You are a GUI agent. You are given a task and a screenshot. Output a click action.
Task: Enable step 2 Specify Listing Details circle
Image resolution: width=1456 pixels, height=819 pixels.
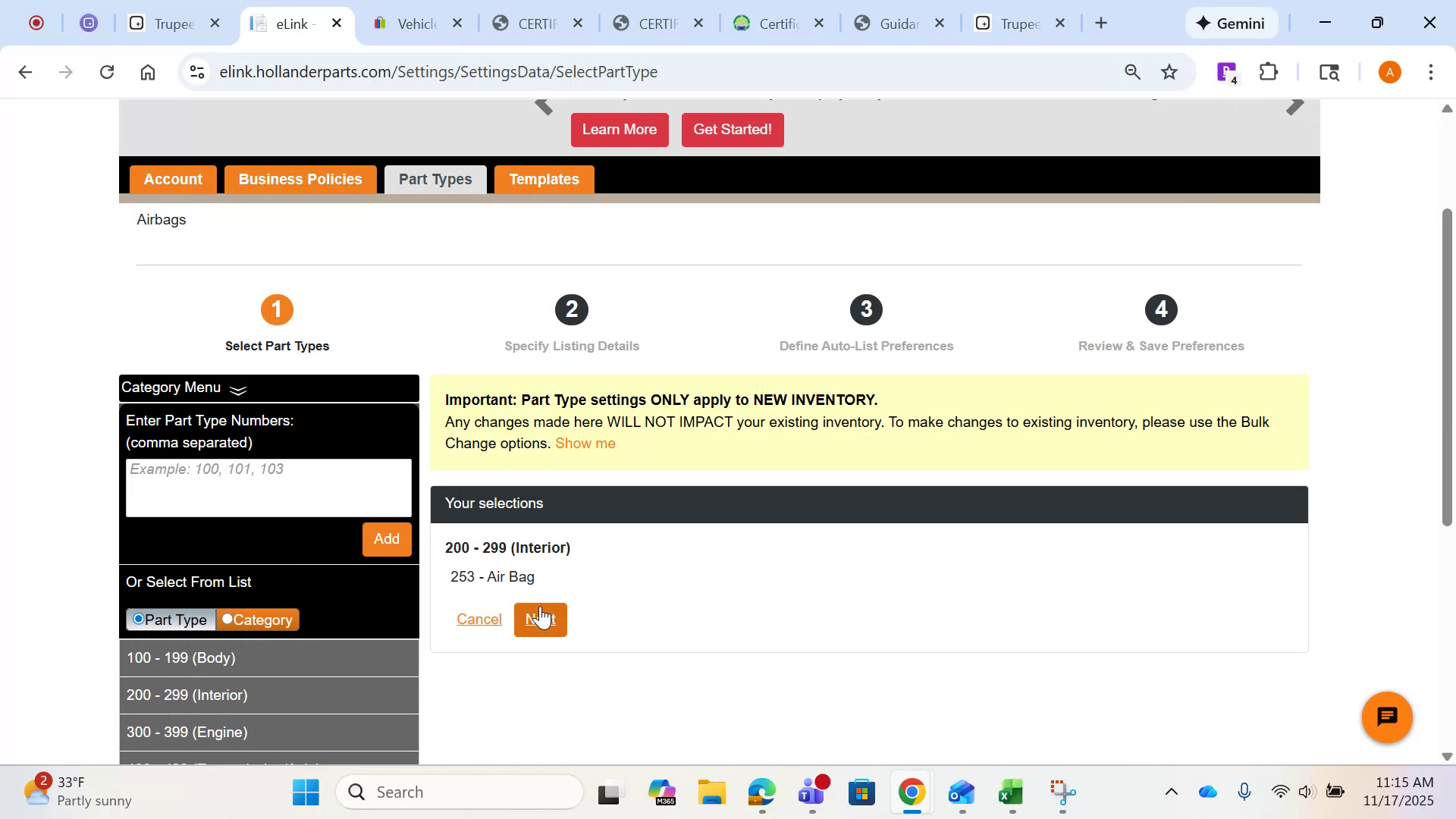(x=572, y=309)
